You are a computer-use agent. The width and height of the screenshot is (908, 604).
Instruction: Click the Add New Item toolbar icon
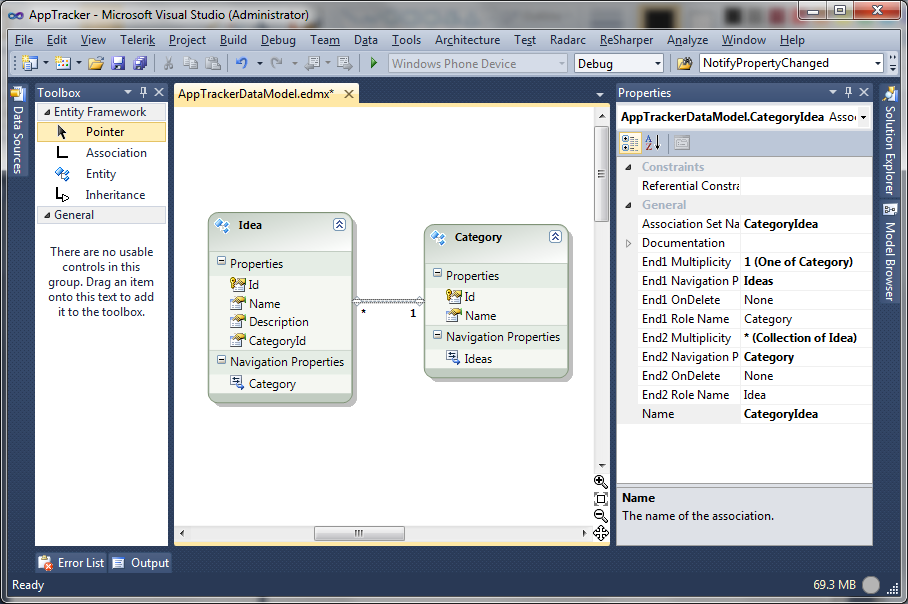click(x=63, y=63)
